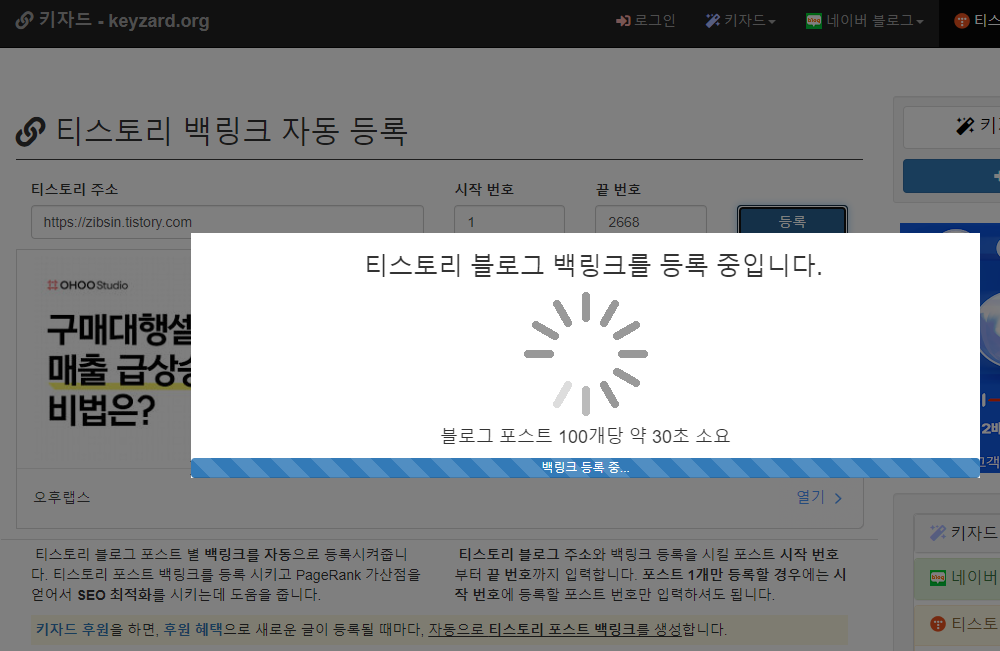Click the loading spinner in the dialog
1000x651 pixels.
[x=585, y=354]
